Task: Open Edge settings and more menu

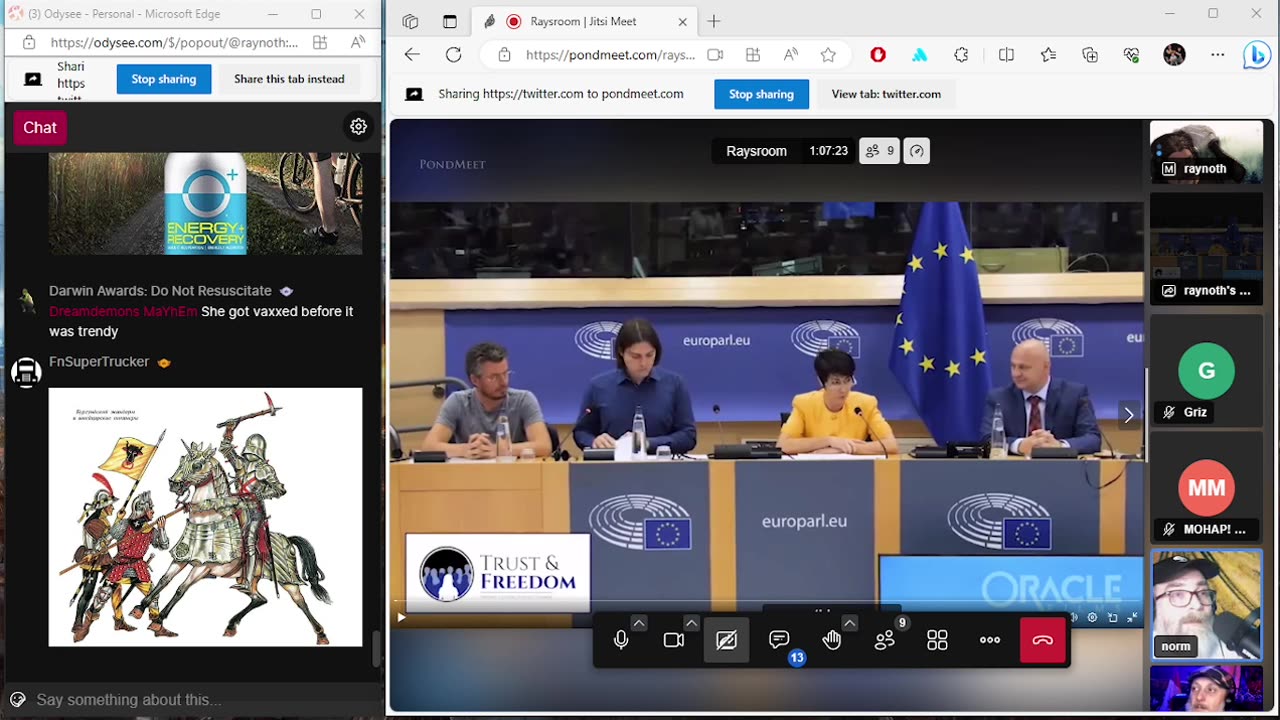Action: click(1217, 55)
